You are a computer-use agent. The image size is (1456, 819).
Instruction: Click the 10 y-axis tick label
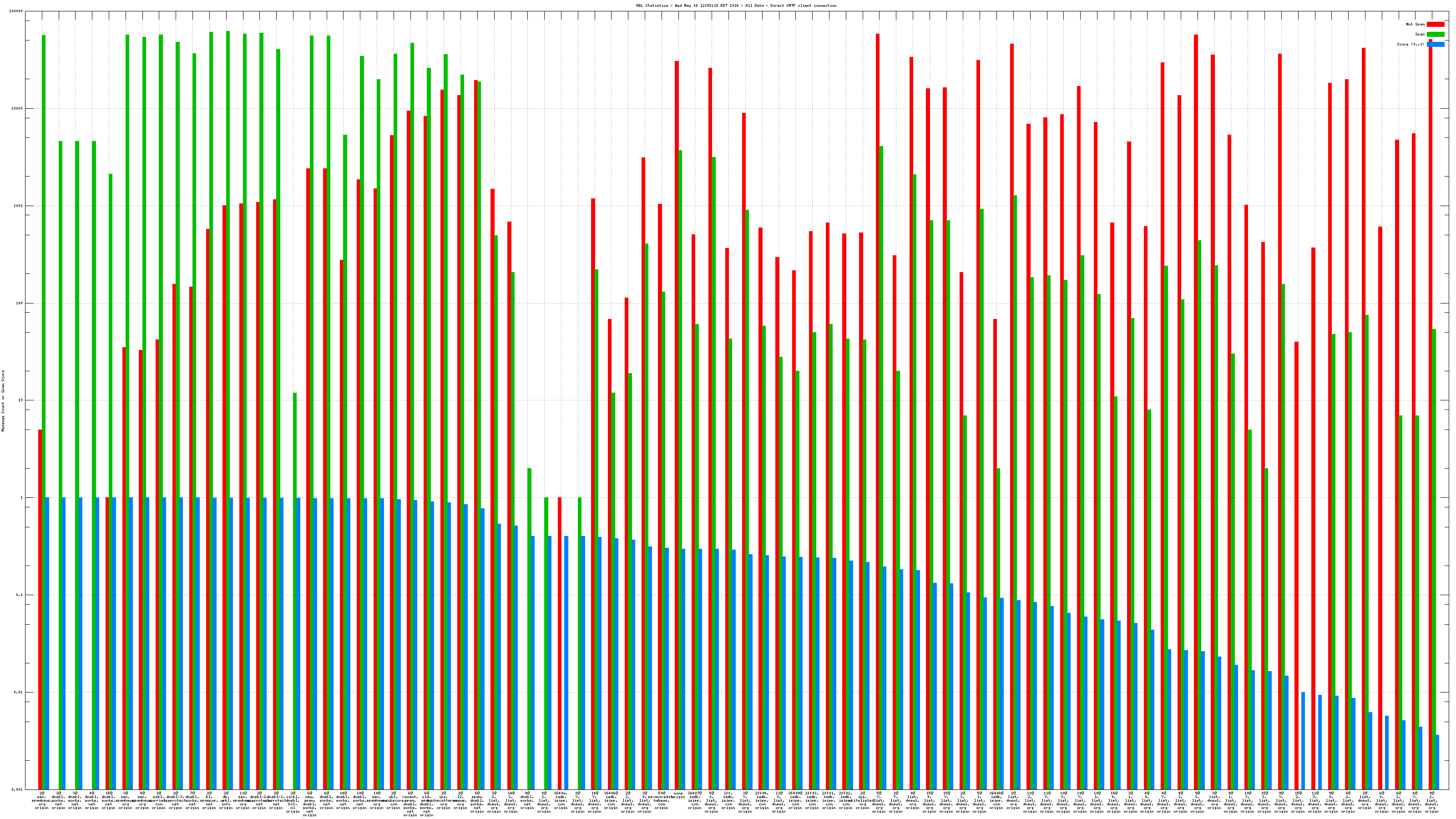click(x=20, y=401)
